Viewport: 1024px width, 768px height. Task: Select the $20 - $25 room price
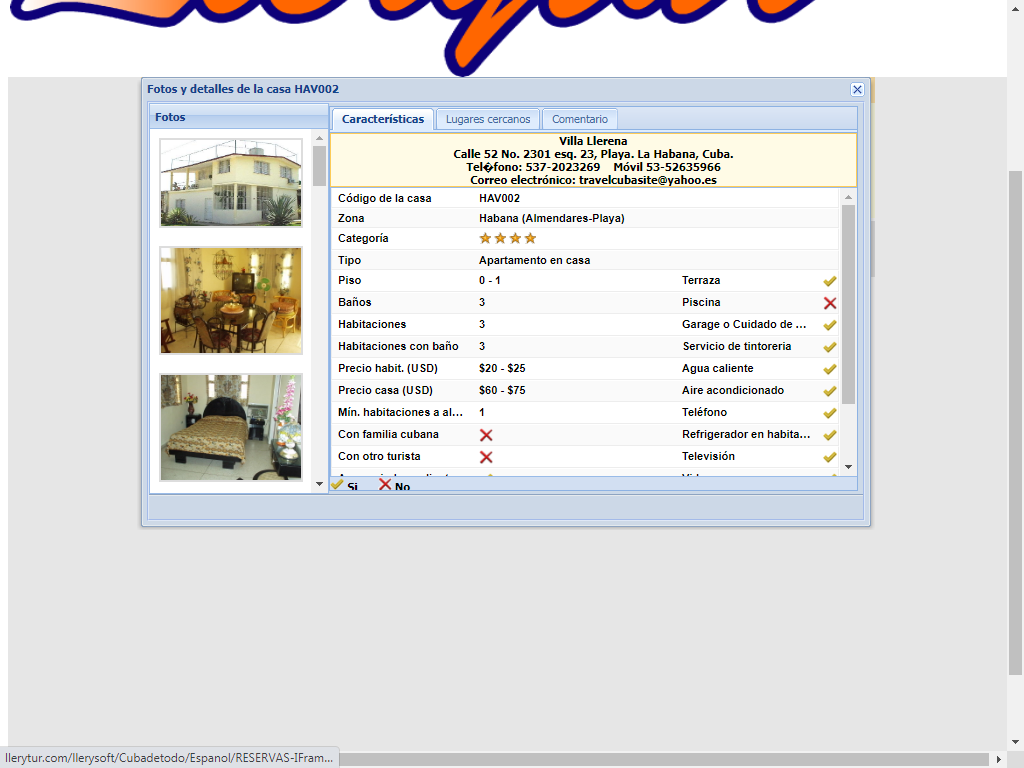point(502,368)
